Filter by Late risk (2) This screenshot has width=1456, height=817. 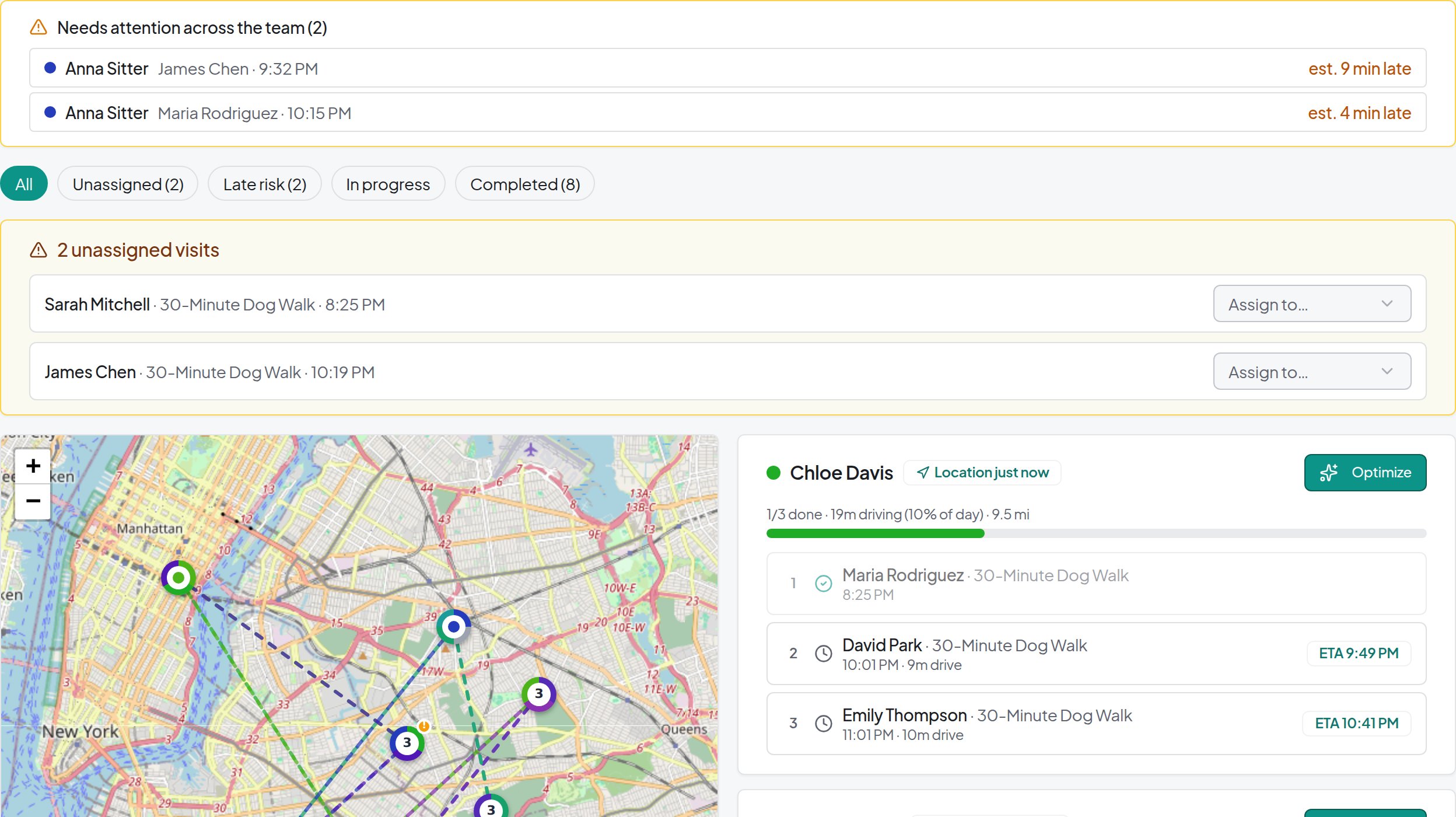coord(265,184)
